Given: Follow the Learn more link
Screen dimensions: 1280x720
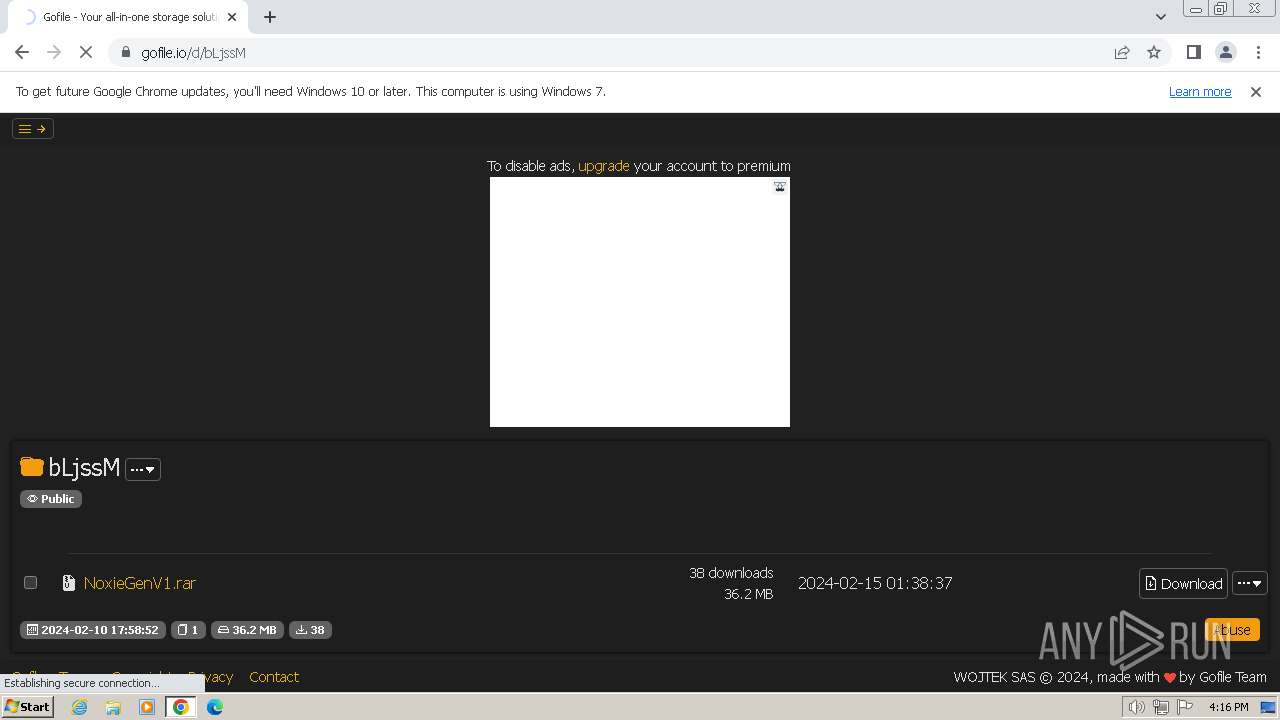Looking at the screenshot, I should [x=1200, y=91].
